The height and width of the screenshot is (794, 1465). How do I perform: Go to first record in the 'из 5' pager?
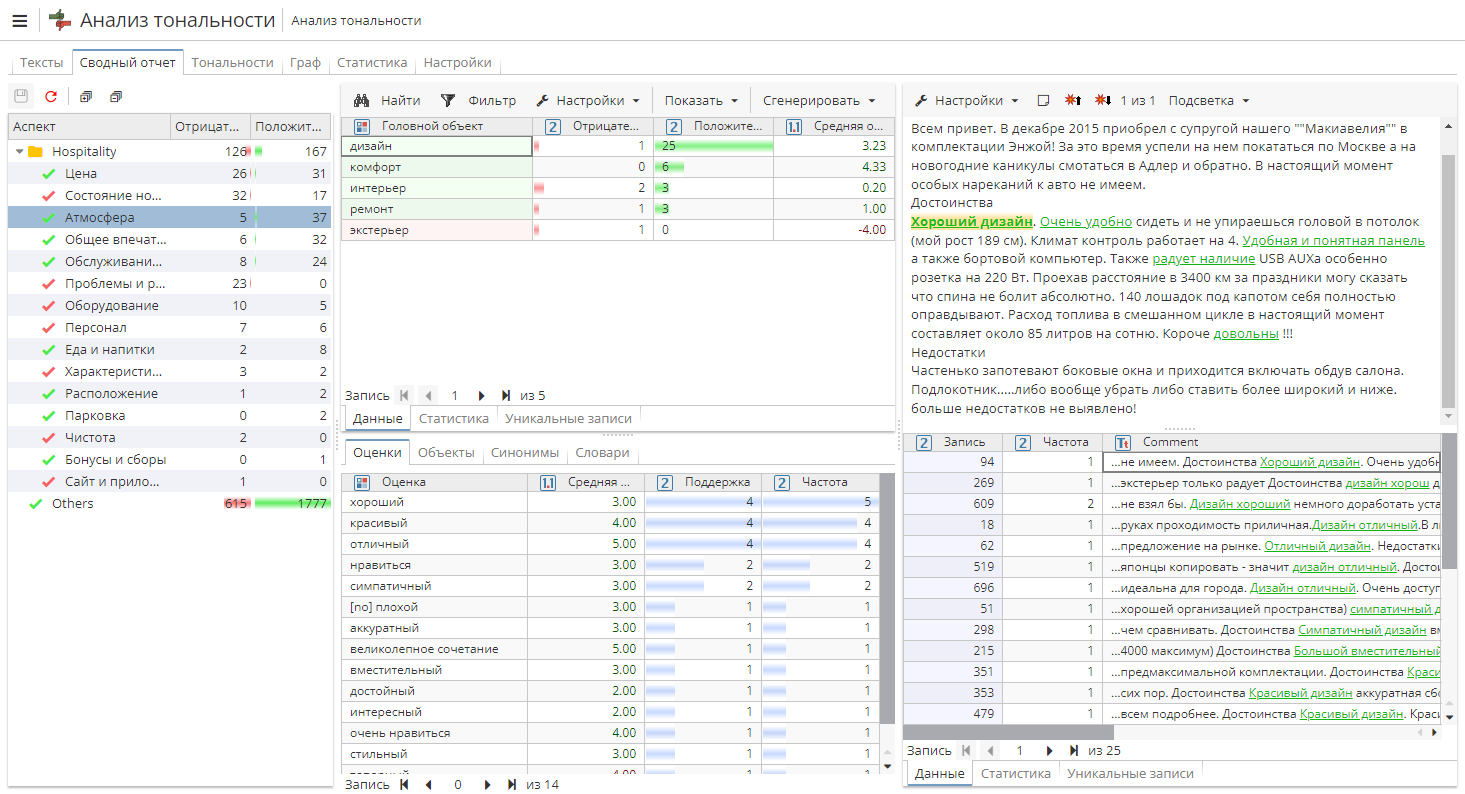coord(404,395)
